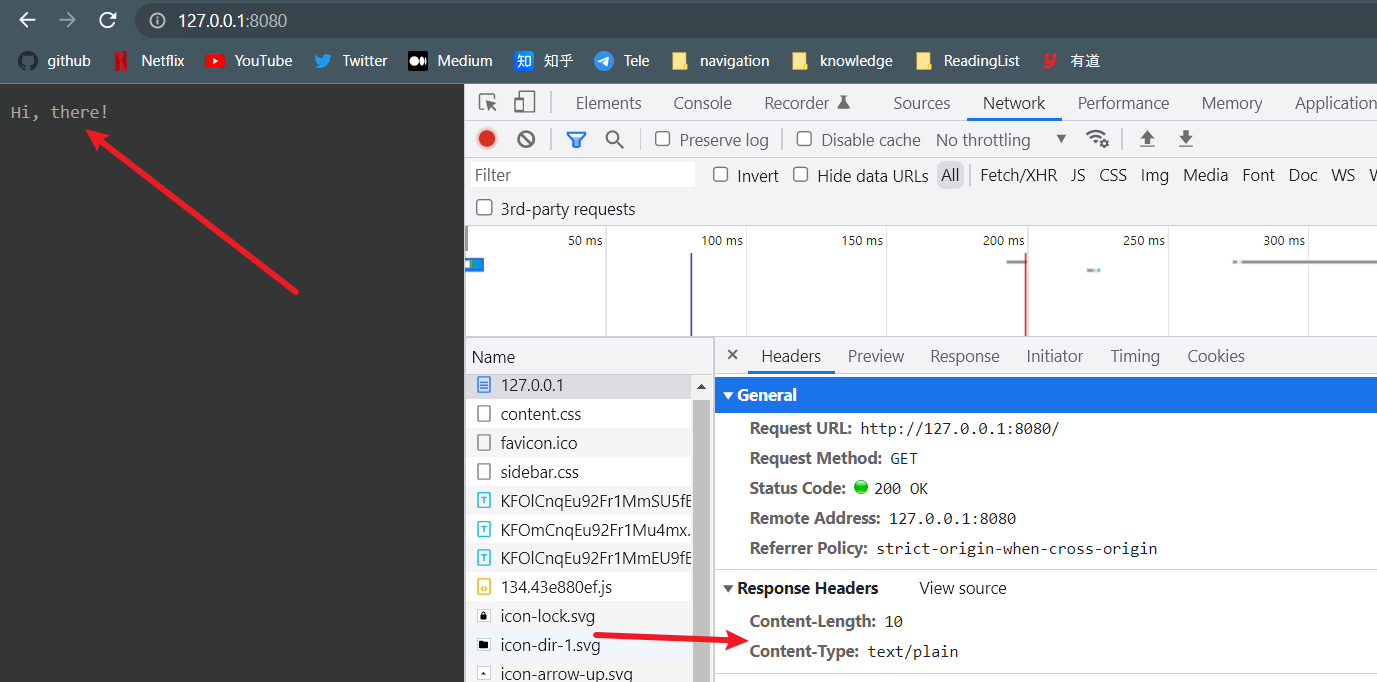Open the navigation bookmark folder
Screen dimensions: 1377x682
[721, 61]
